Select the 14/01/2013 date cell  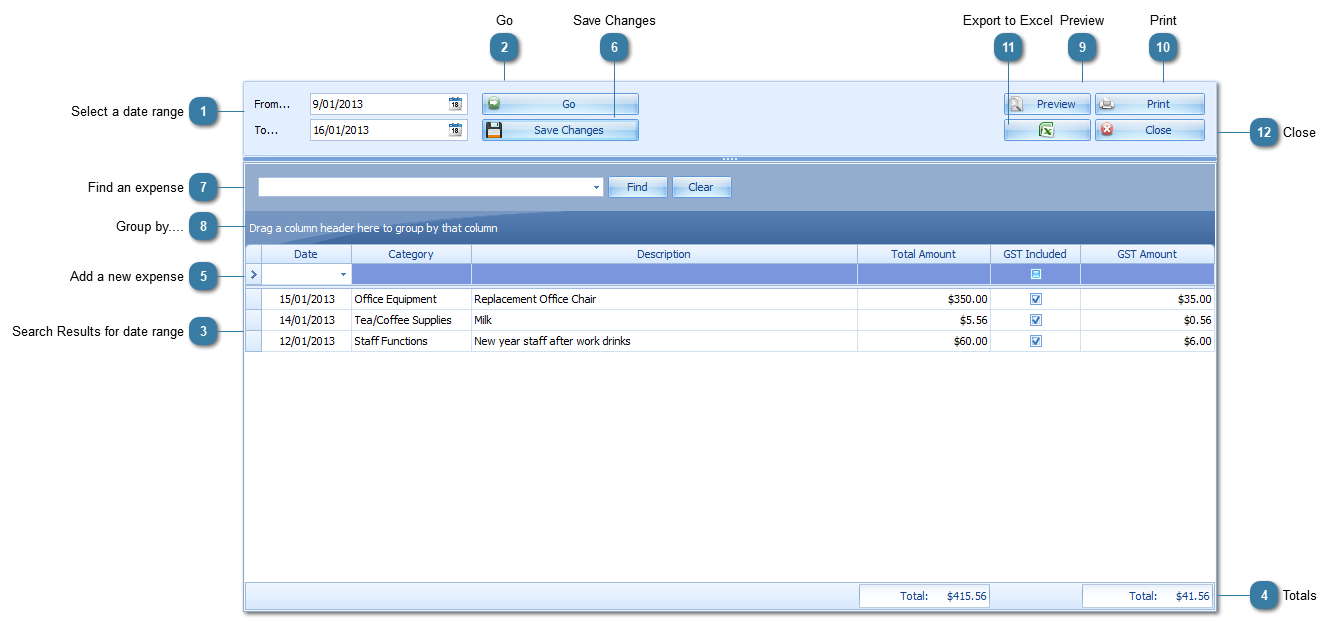pyautogui.click(x=306, y=320)
